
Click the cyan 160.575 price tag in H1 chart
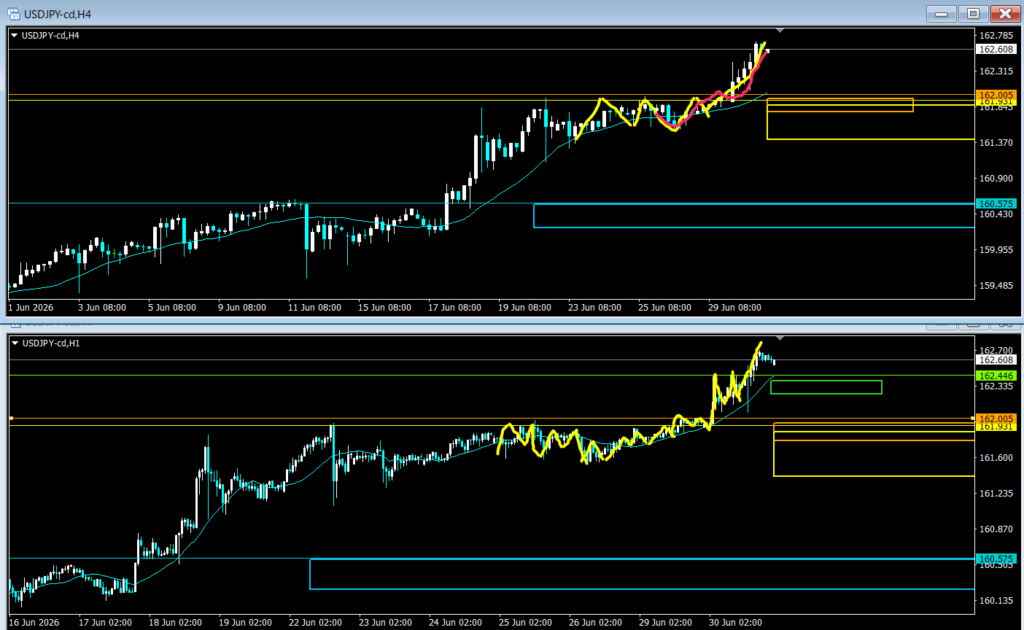pos(997,559)
